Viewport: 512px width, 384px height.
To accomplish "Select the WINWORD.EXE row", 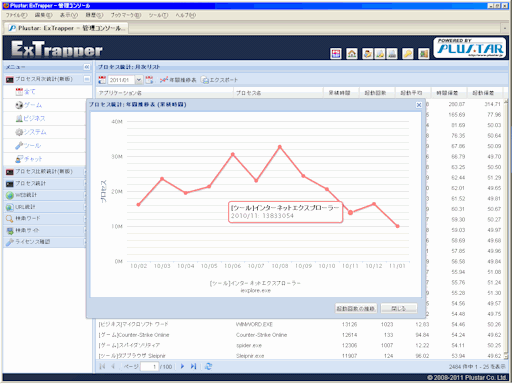I will (x=300, y=324).
